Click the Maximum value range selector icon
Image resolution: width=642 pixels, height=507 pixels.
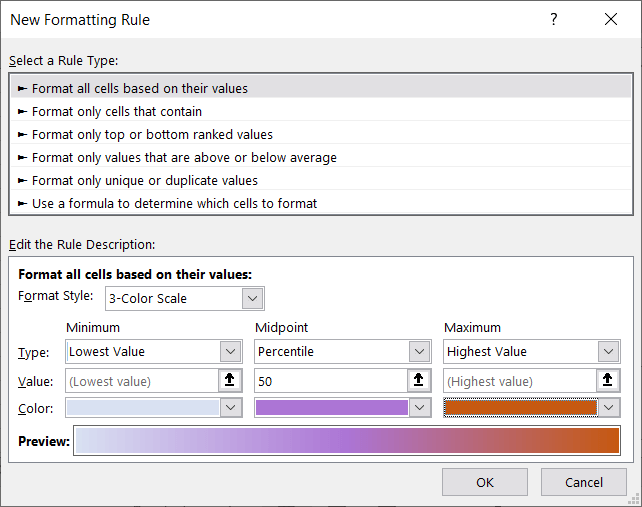tap(609, 381)
